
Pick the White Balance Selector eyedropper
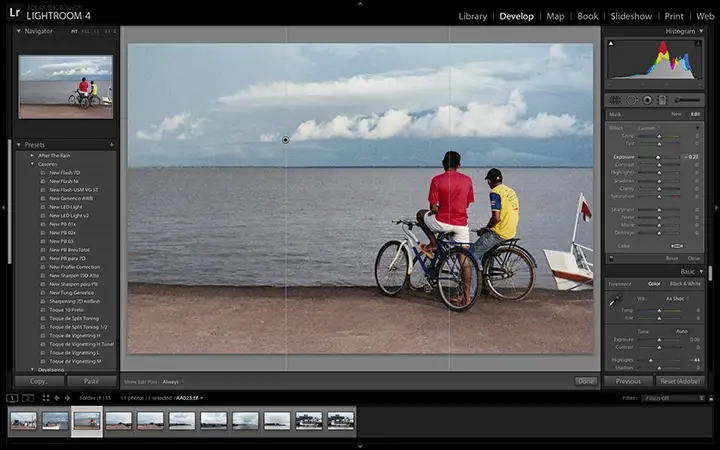pos(615,300)
